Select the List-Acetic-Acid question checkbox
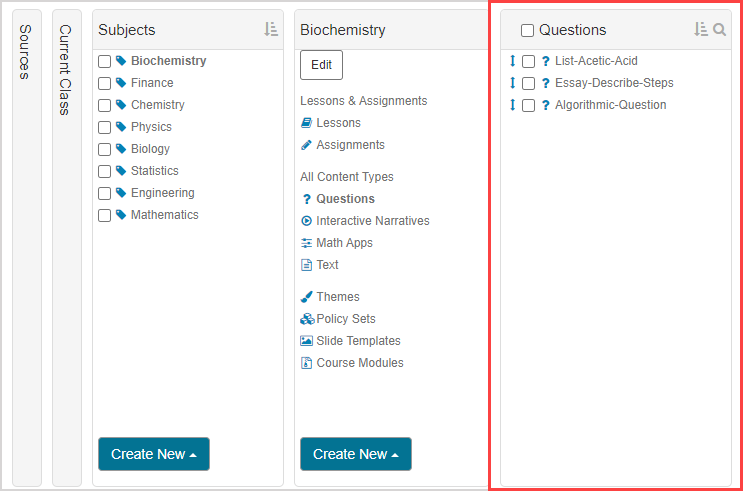This screenshot has height=491, width=743. [529, 62]
